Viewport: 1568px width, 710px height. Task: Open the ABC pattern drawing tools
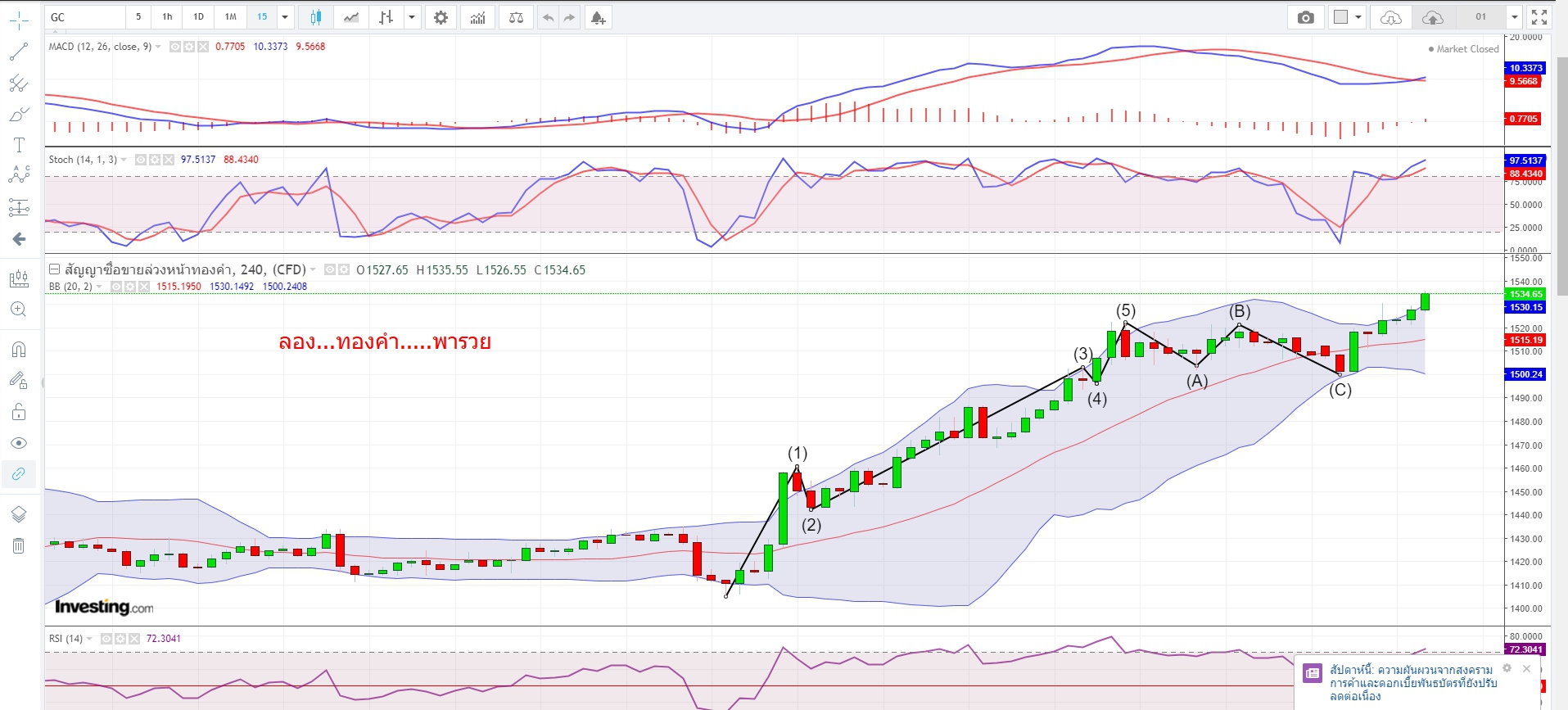[x=19, y=174]
